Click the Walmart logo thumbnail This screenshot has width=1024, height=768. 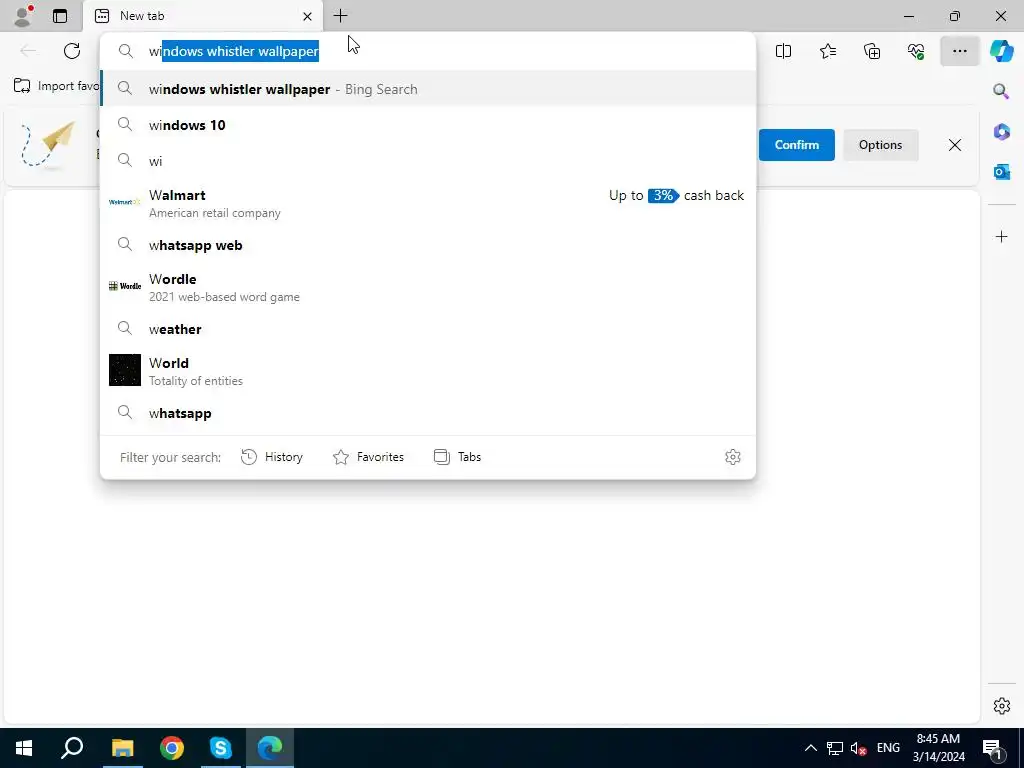tap(125, 202)
